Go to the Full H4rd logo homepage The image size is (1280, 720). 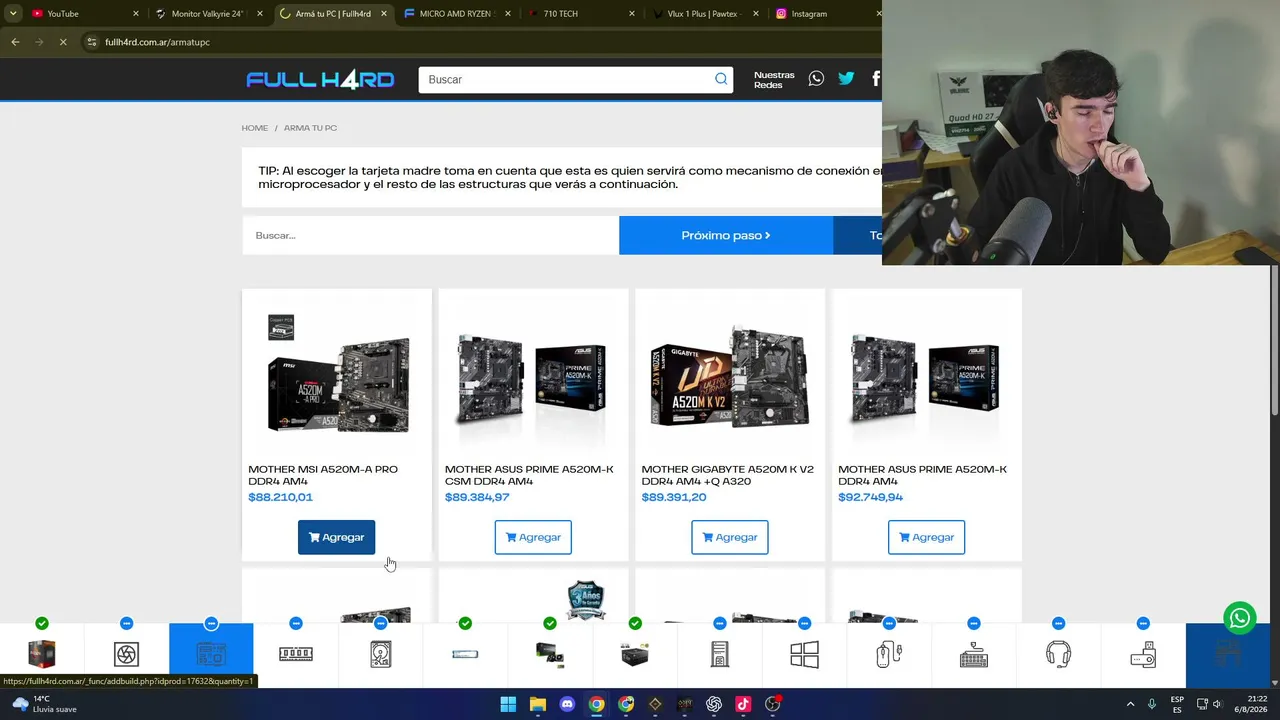pyautogui.click(x=320, y=80)
